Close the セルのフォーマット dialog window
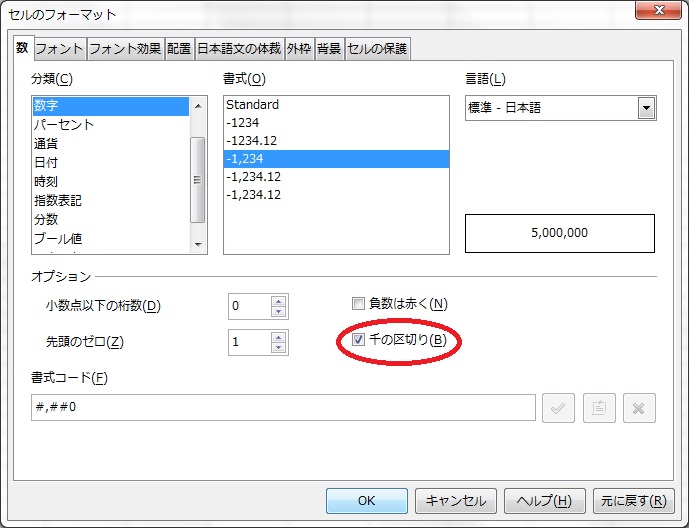The width and height of the screenshot is (689, 528). 658,10
